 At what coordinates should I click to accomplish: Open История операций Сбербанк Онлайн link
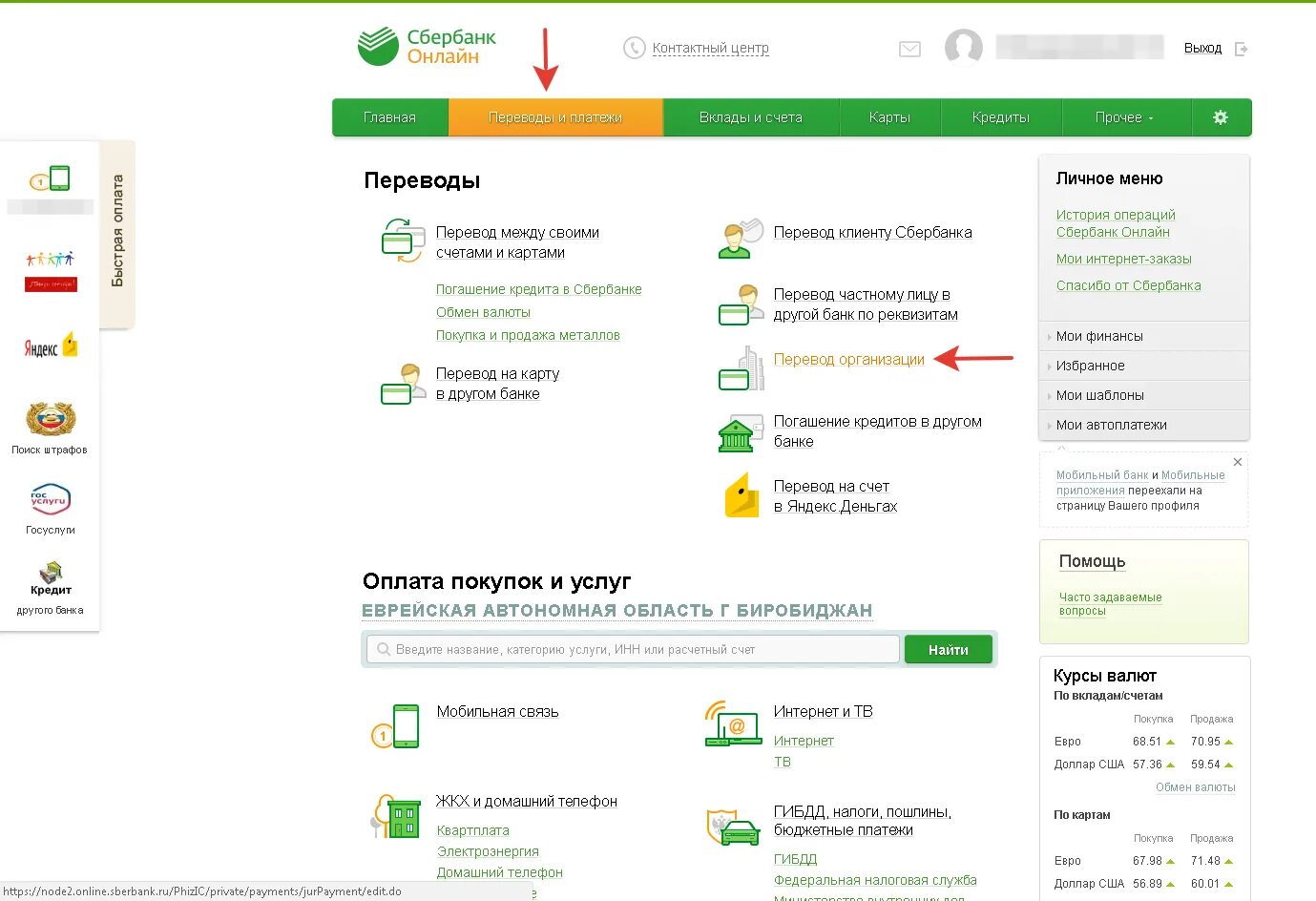(1116, 223)
